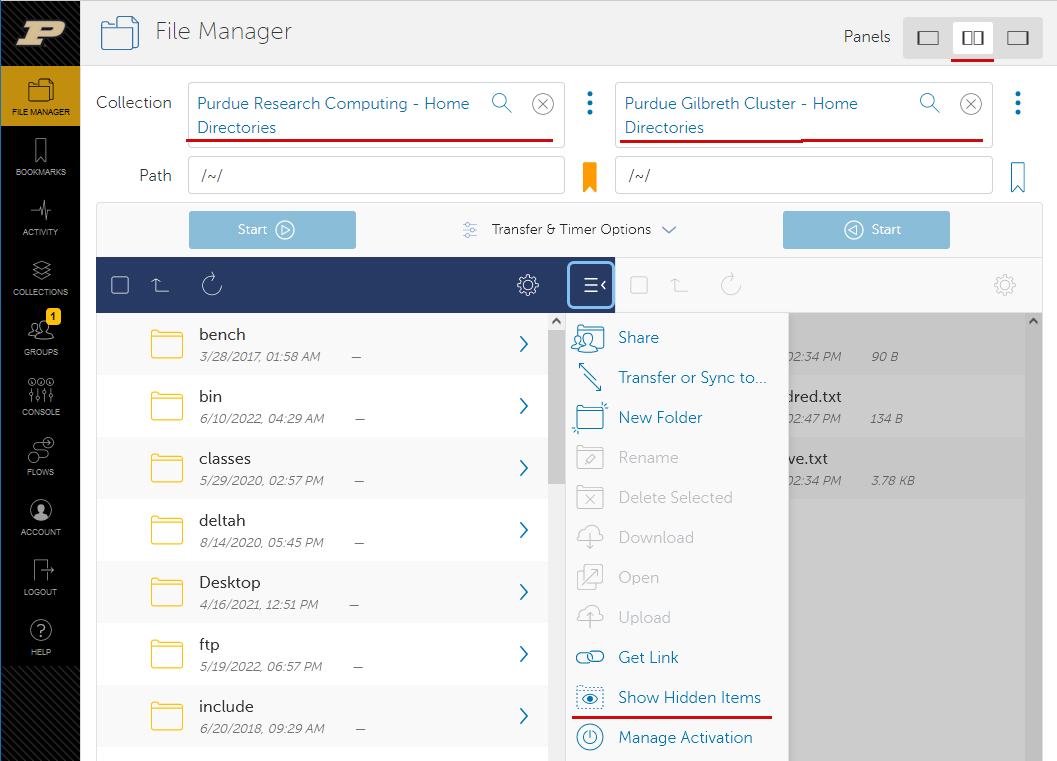Screen dimensions: 1057x761
Task: Open File Manager in the sidebar
Action: [x=40, y=96]
